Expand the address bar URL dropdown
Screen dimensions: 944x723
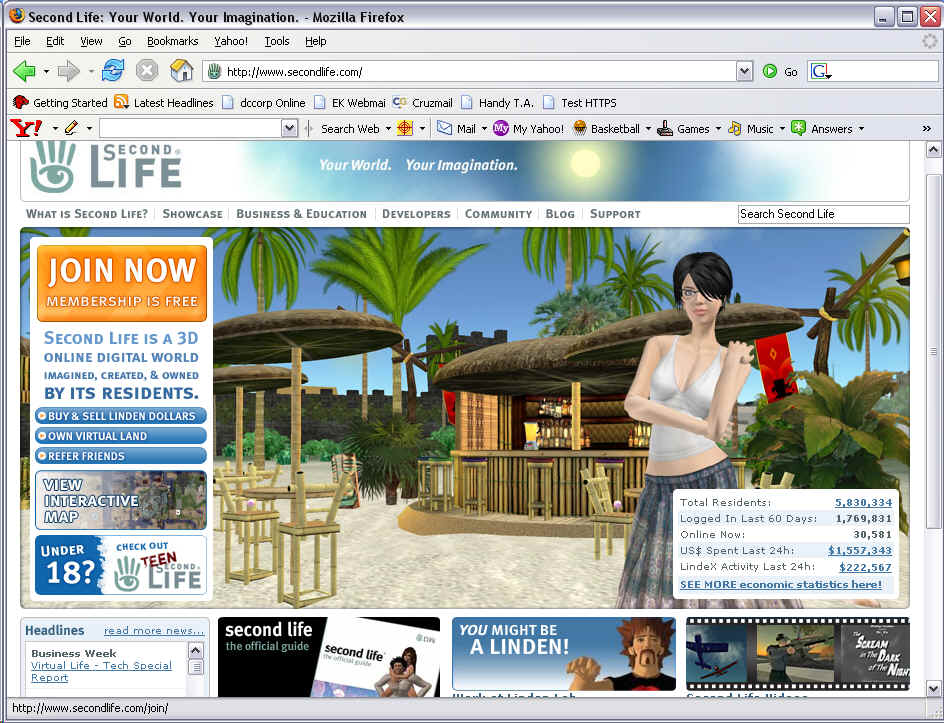tap(744, 71)
